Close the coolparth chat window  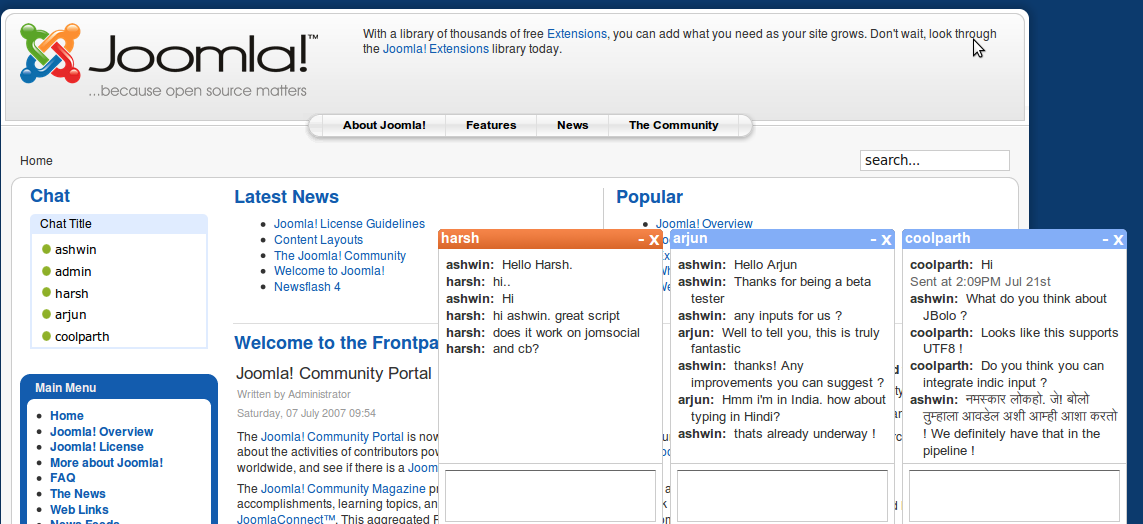pyautogui.click(x=1118, y=240)
